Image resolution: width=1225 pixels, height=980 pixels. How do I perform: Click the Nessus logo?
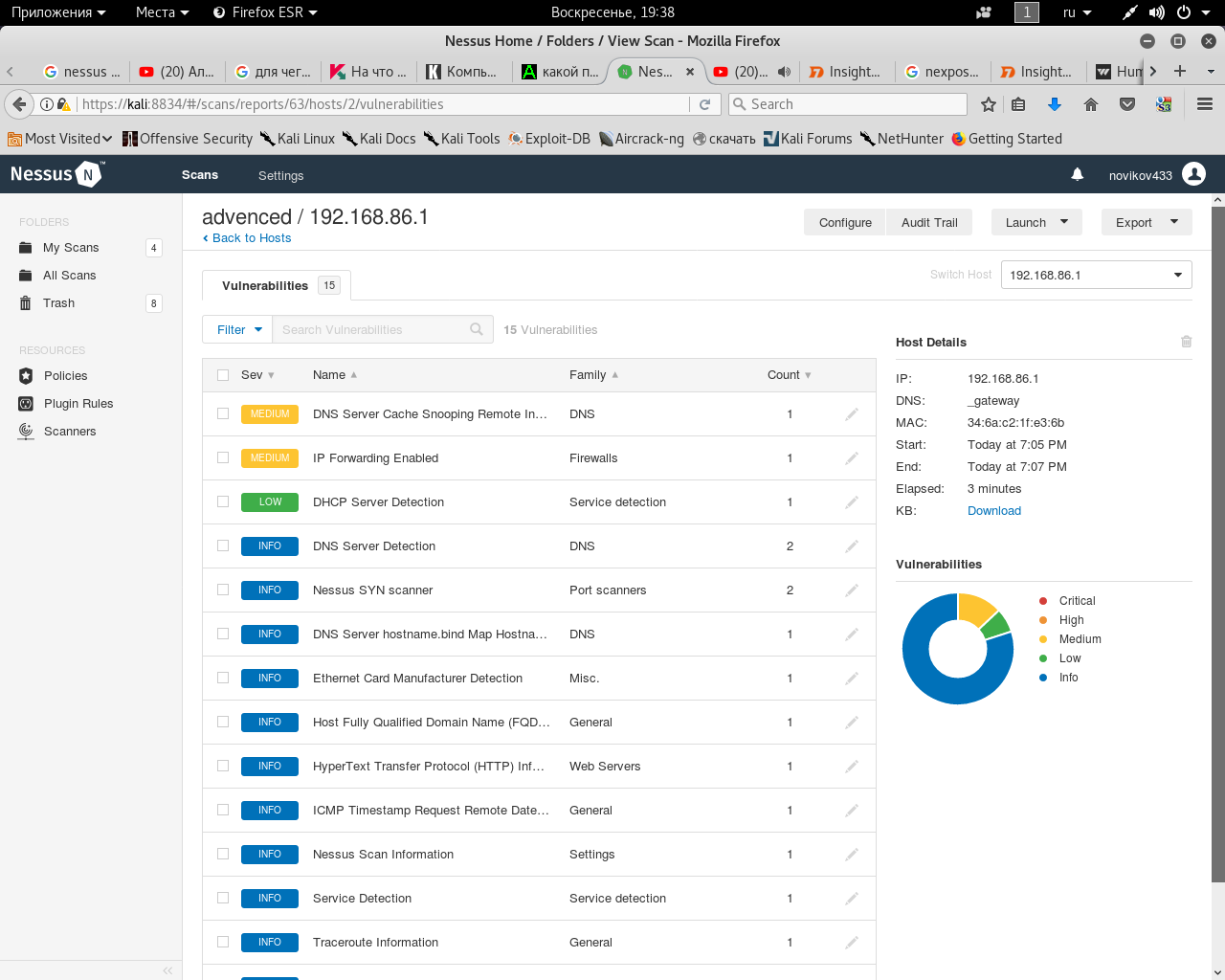[56, 174]
